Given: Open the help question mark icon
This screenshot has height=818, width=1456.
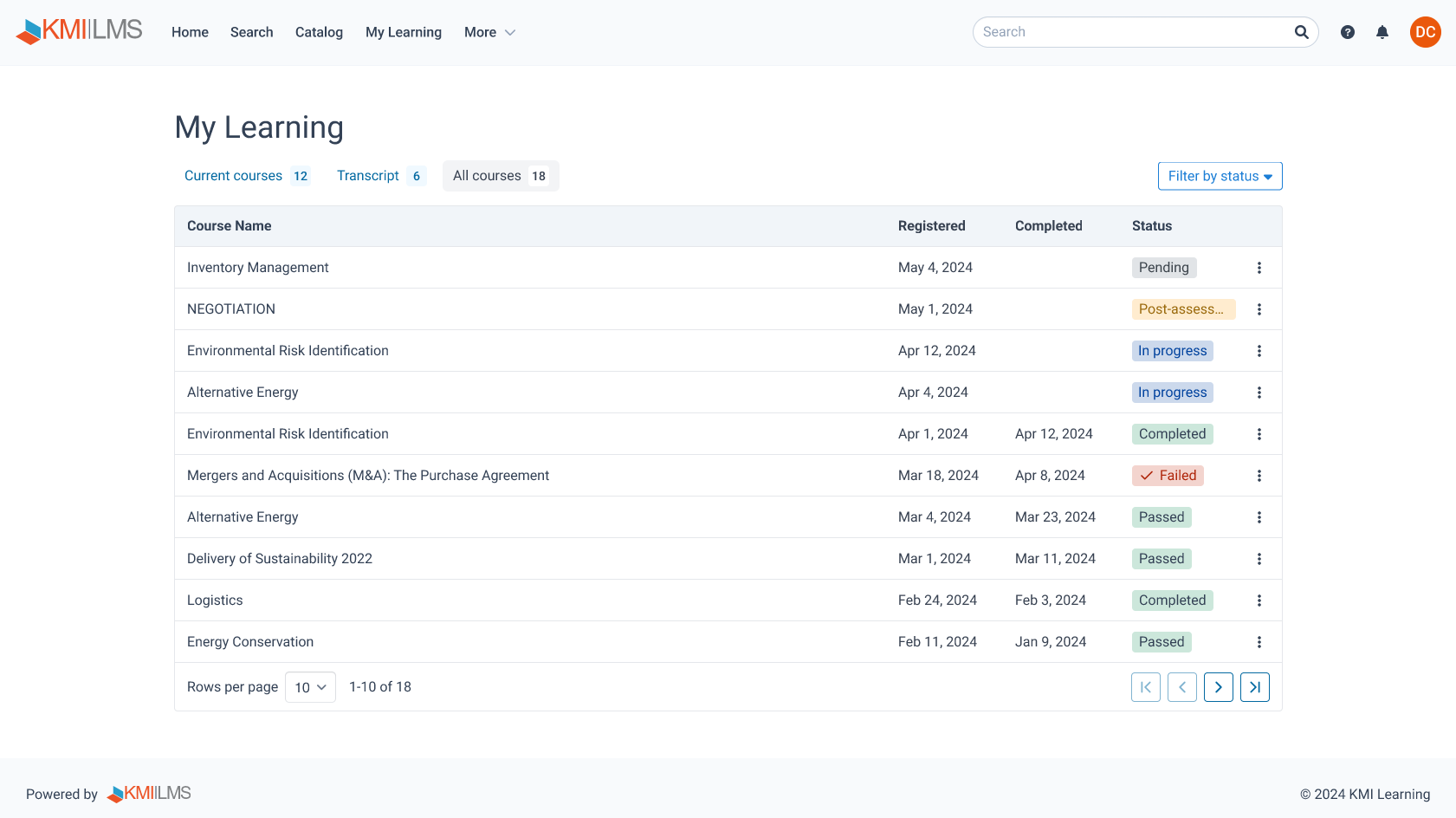Looking at the screenshot, I should tap(1348, 32).
